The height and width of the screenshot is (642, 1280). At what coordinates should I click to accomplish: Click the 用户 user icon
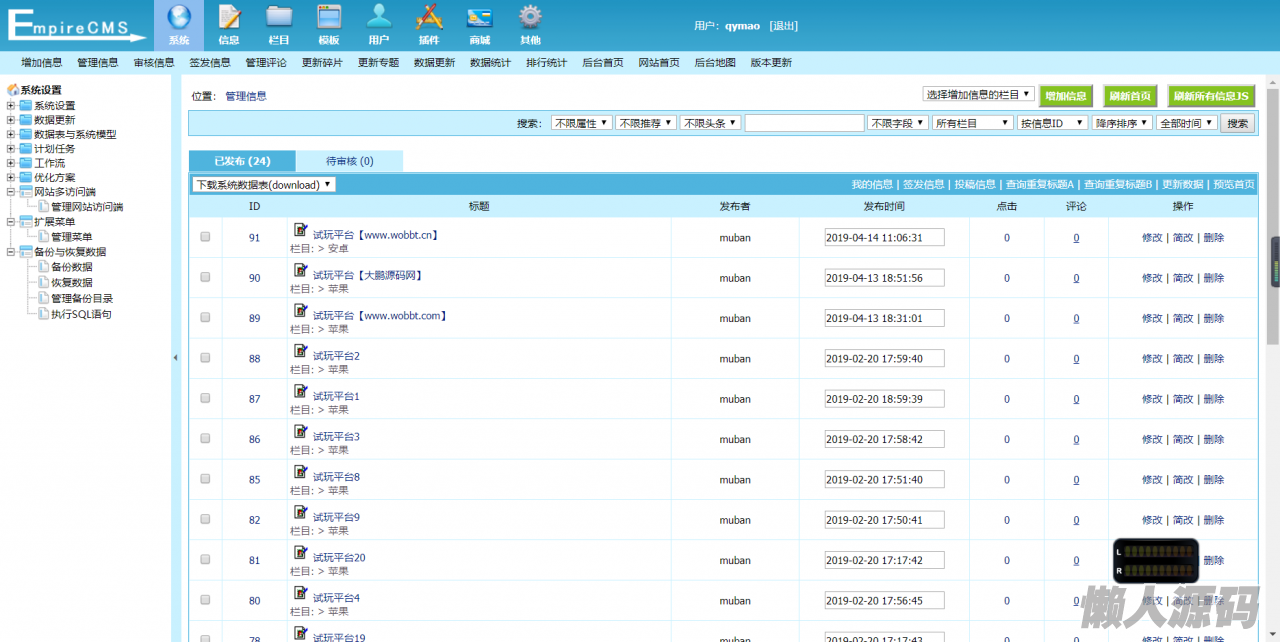[x=378, y=18]
